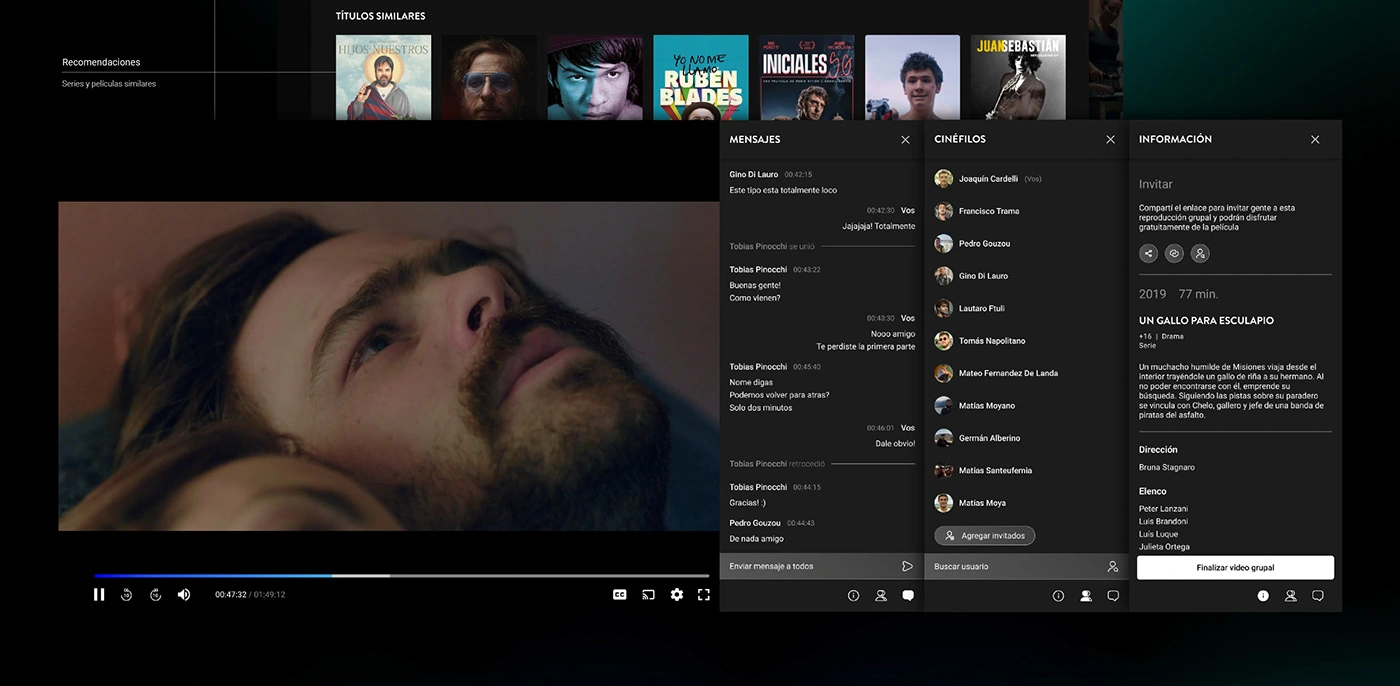Select the Recomendaciones tab

pos(100,61)
